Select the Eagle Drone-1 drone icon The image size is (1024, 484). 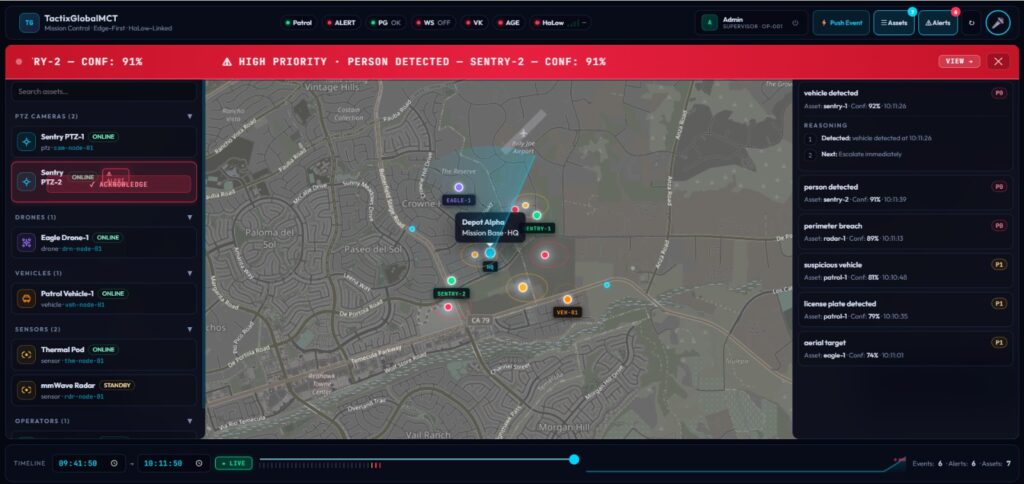(x=26, y=242)
